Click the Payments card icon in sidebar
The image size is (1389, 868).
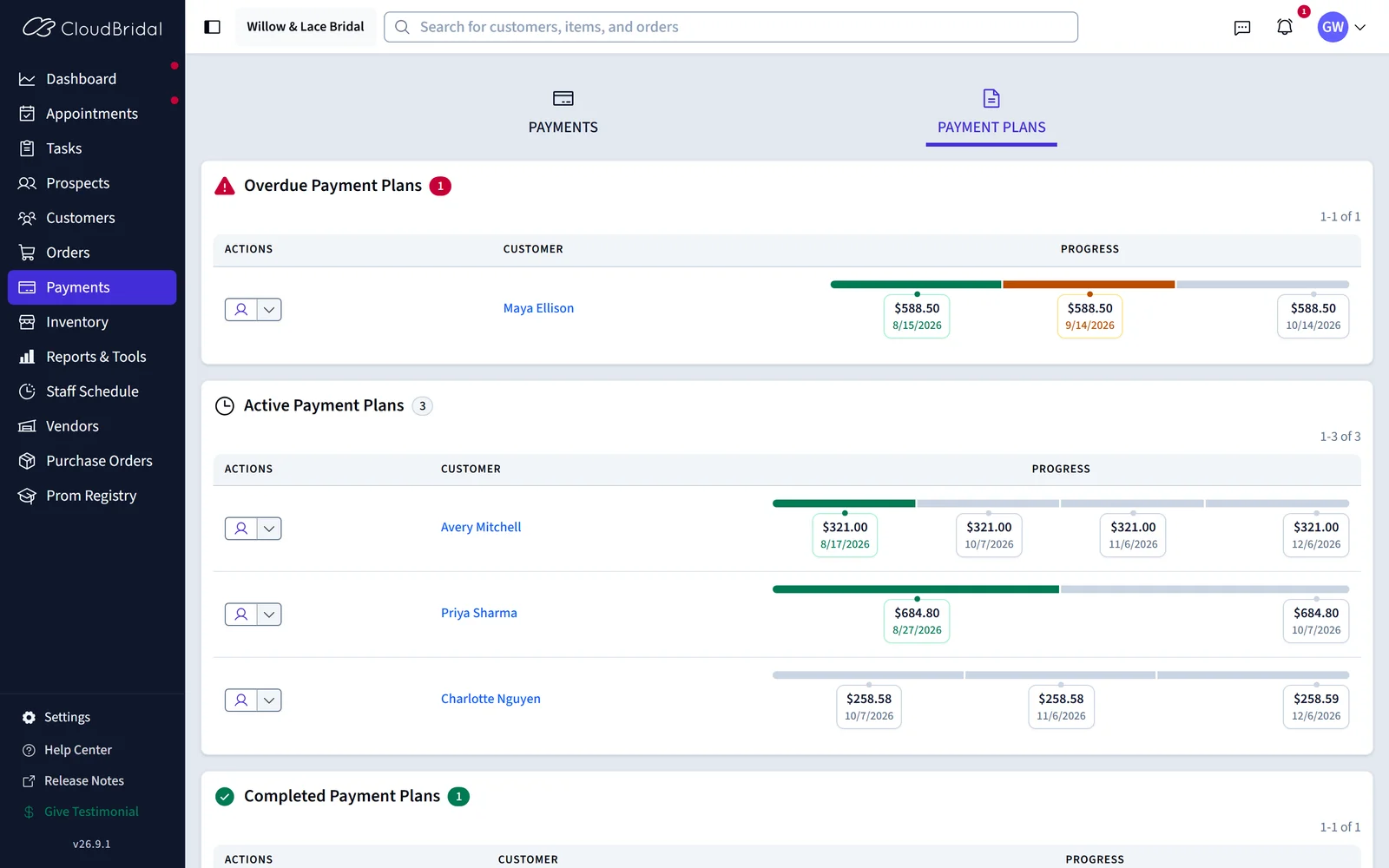coord(27,287)
